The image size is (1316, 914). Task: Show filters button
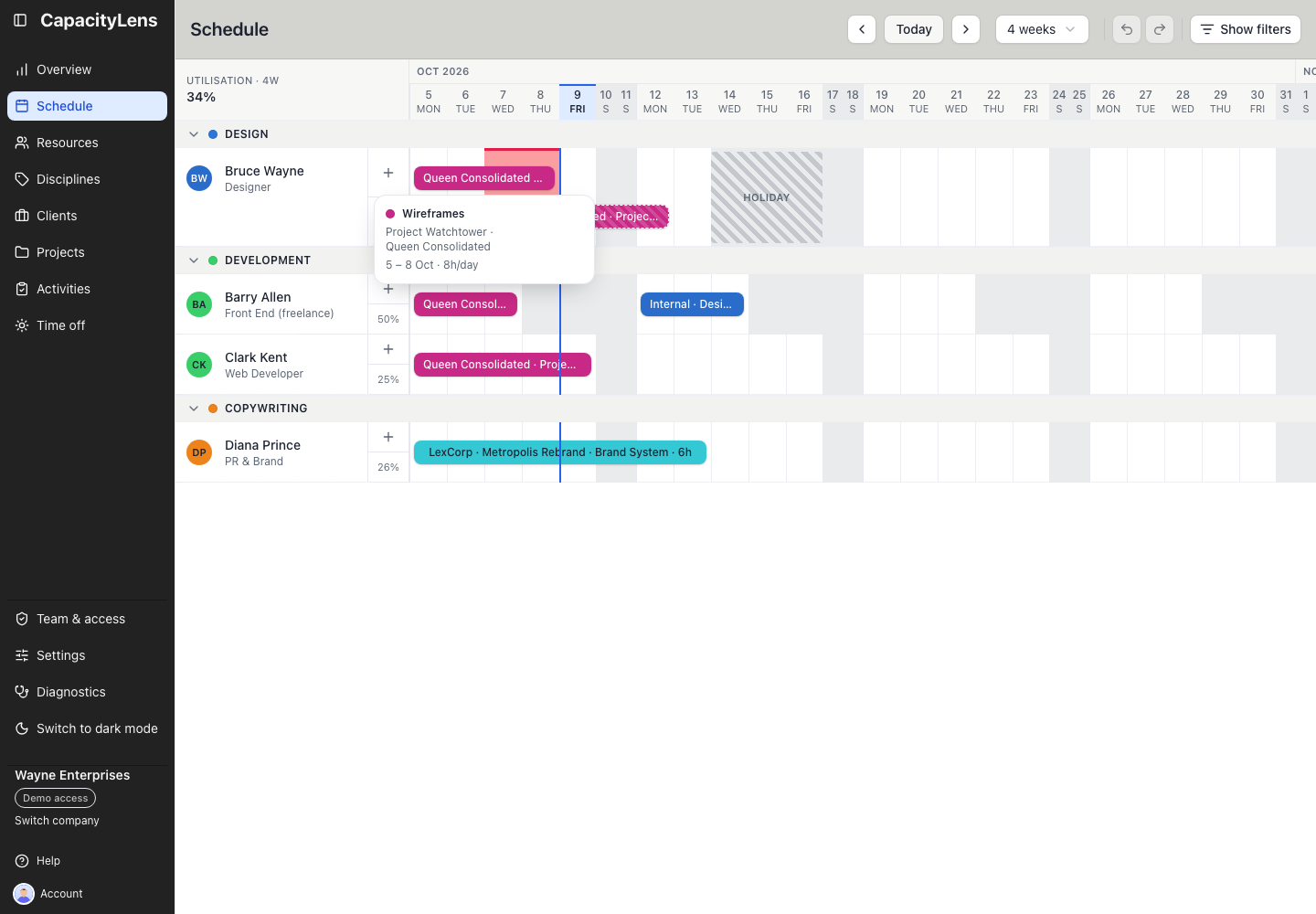point(1246,29)
